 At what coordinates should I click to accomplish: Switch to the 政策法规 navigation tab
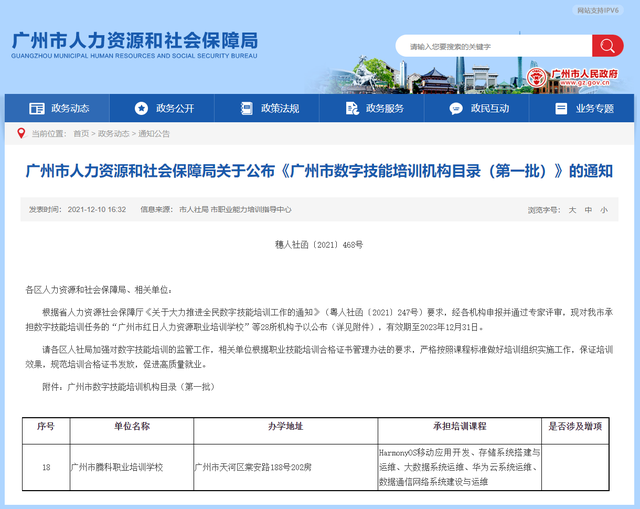click(280, 108)
